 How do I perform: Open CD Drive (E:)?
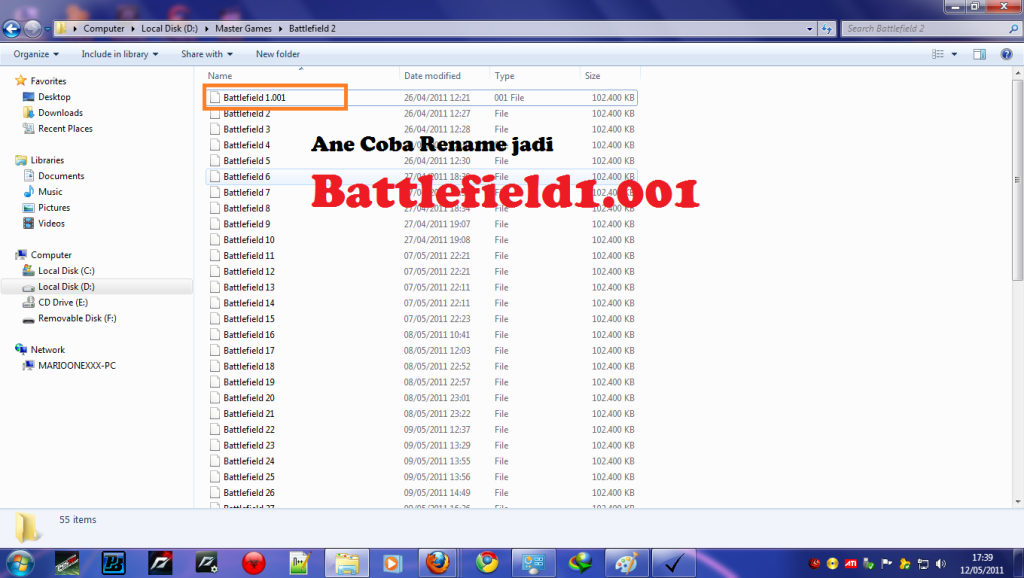[63, 302]
